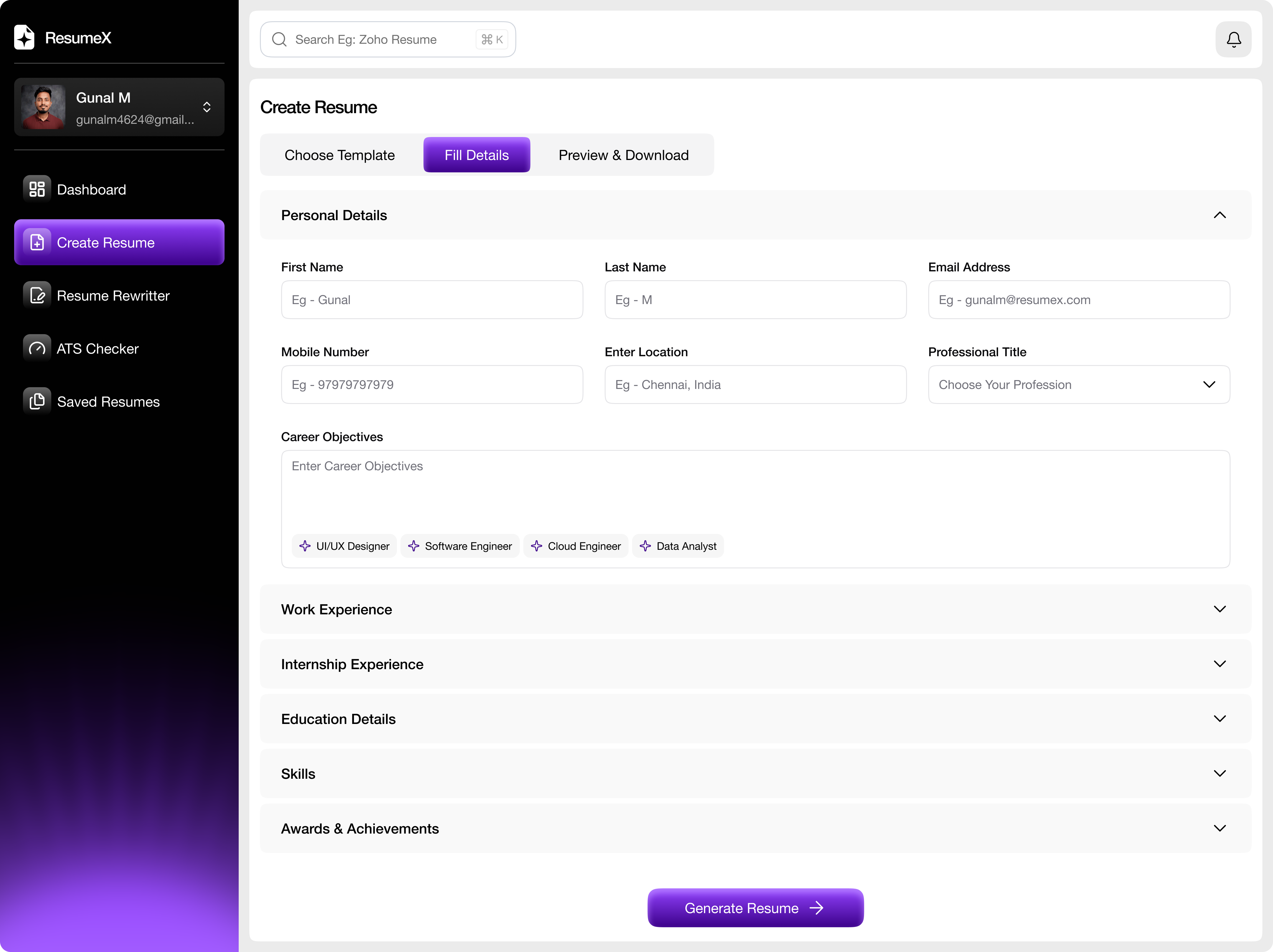The width and height of the screenshot is (1273, 952).
Task: Click the search magnifier icon
Action: pos(279,39)
